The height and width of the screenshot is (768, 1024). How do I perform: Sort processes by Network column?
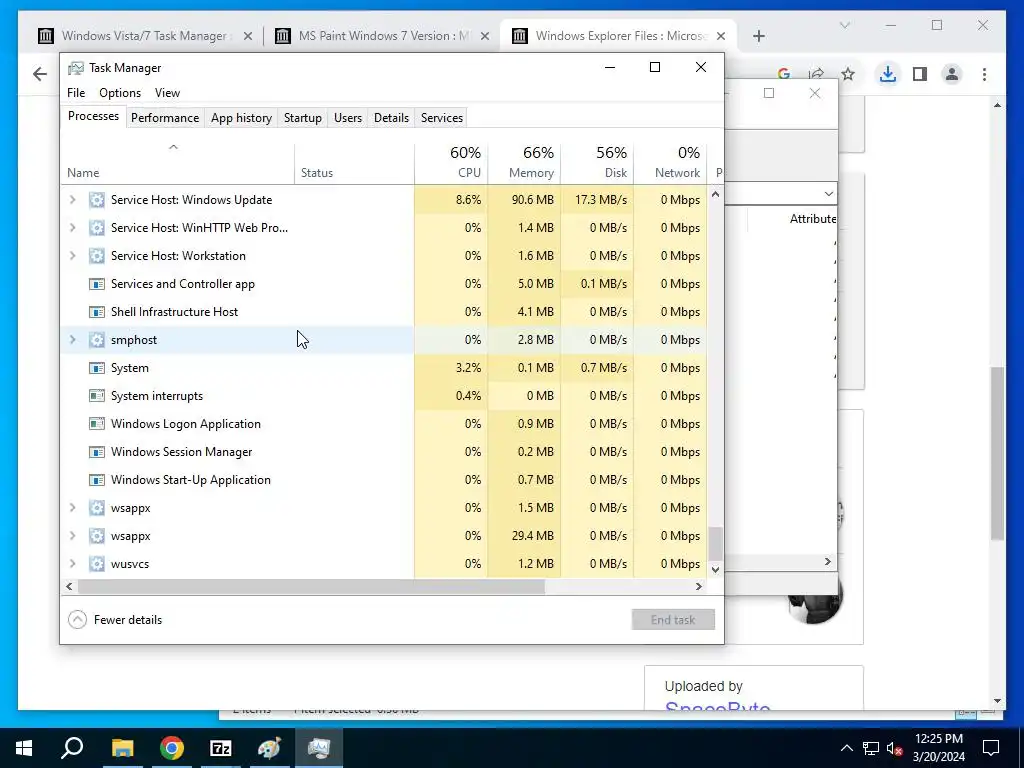click(x=670, y=163)
